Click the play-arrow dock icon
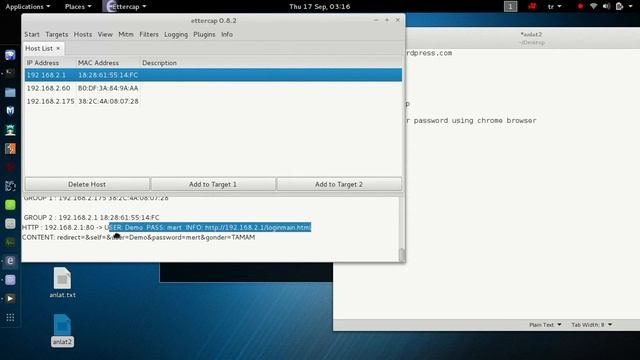This screenshot has height=360, width=640. click(10, 298)
